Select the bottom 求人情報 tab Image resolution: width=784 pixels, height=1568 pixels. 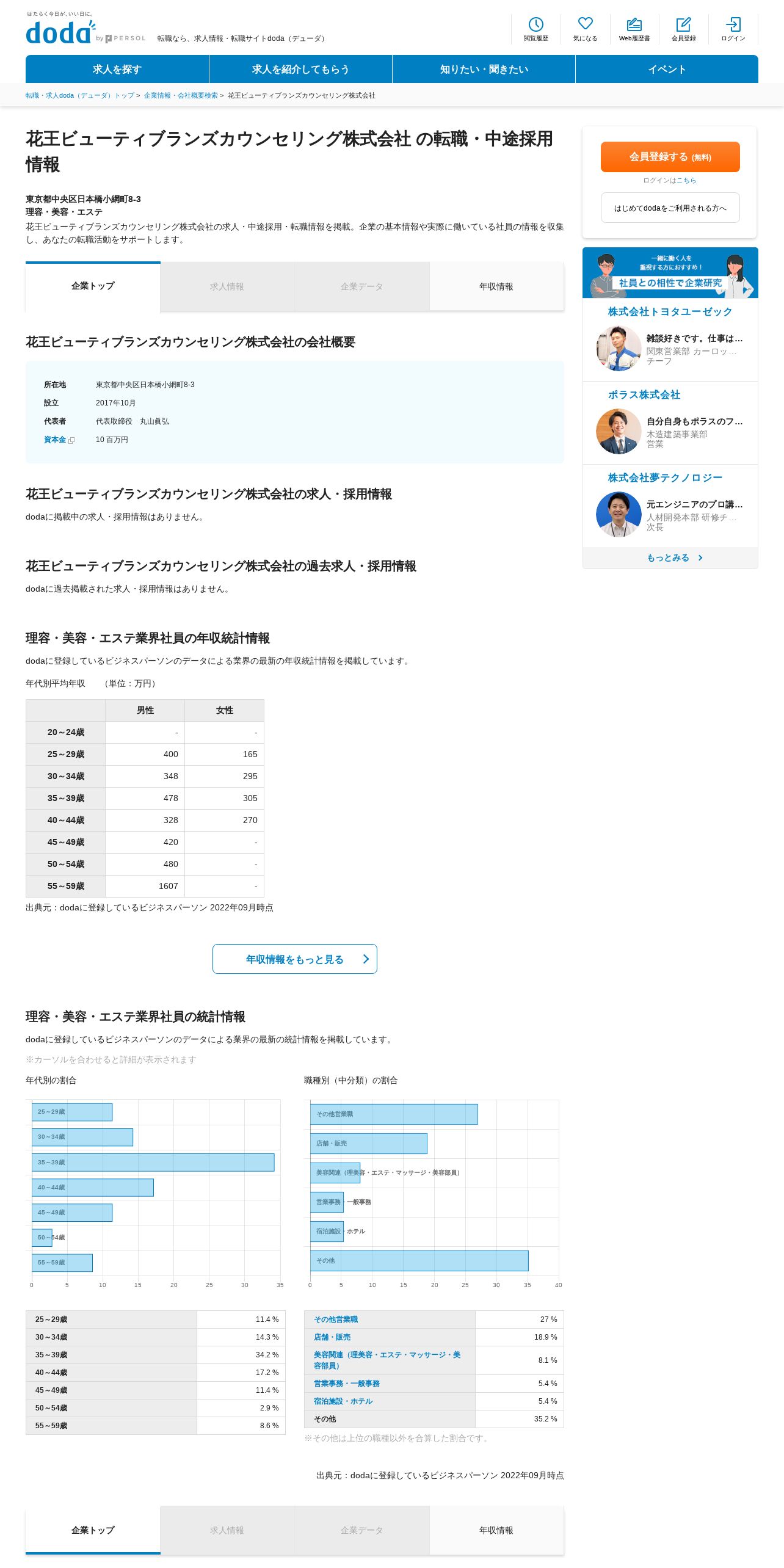[227, 1530]
